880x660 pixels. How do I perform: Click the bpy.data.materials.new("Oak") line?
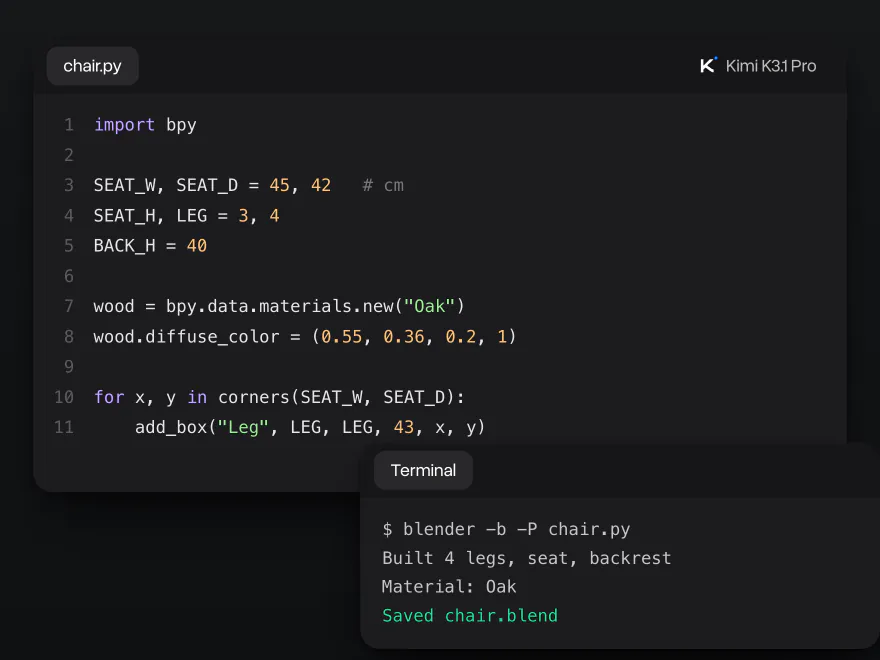pos(279,306)
